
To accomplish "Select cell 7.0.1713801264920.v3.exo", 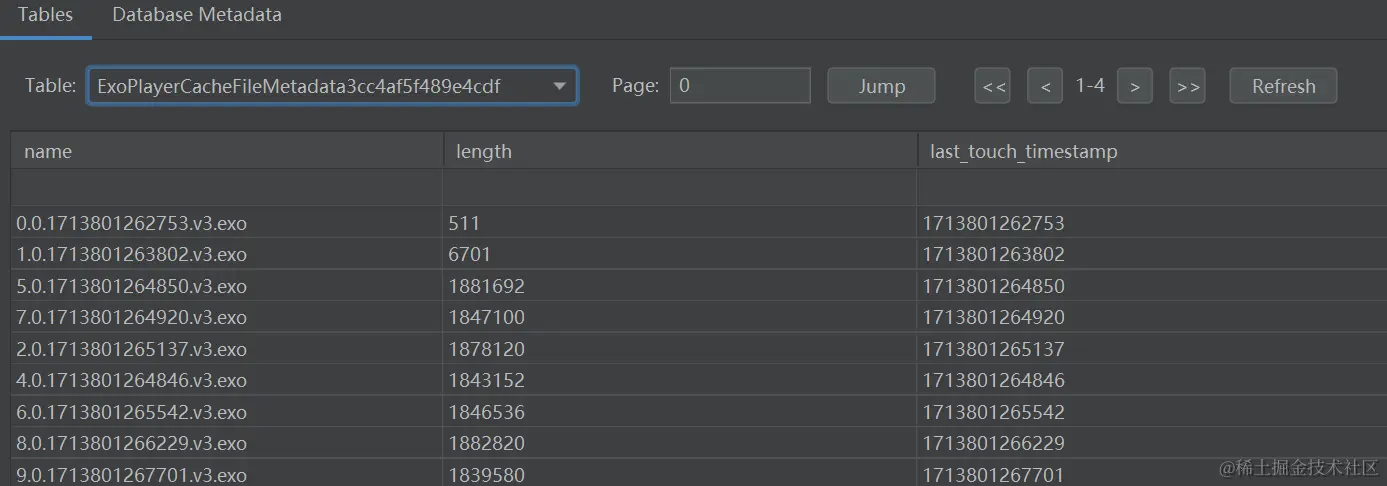I will pos(227,317).
